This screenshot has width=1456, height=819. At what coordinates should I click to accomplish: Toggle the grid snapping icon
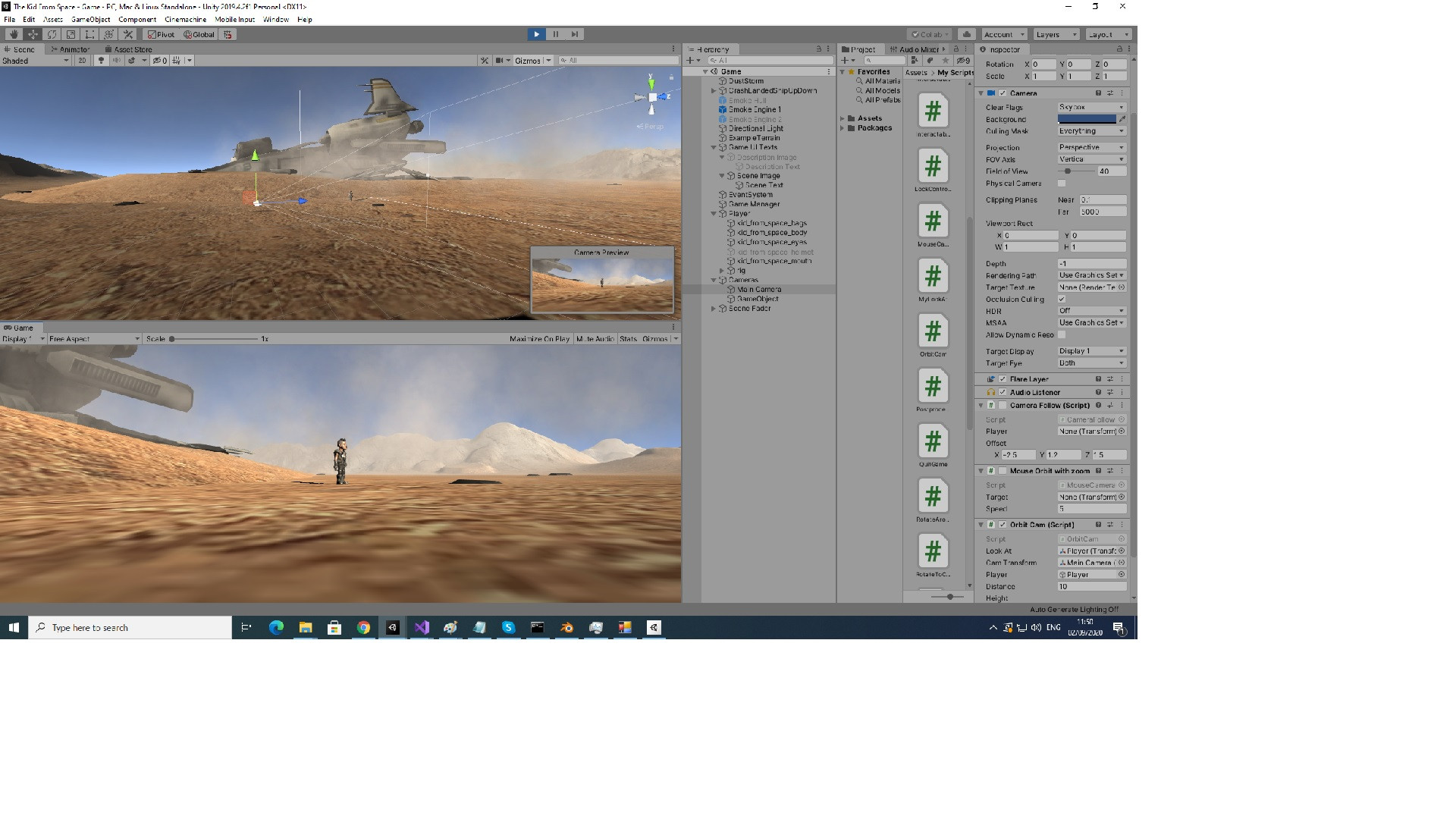pyautogui.click(x=227, y=34)
